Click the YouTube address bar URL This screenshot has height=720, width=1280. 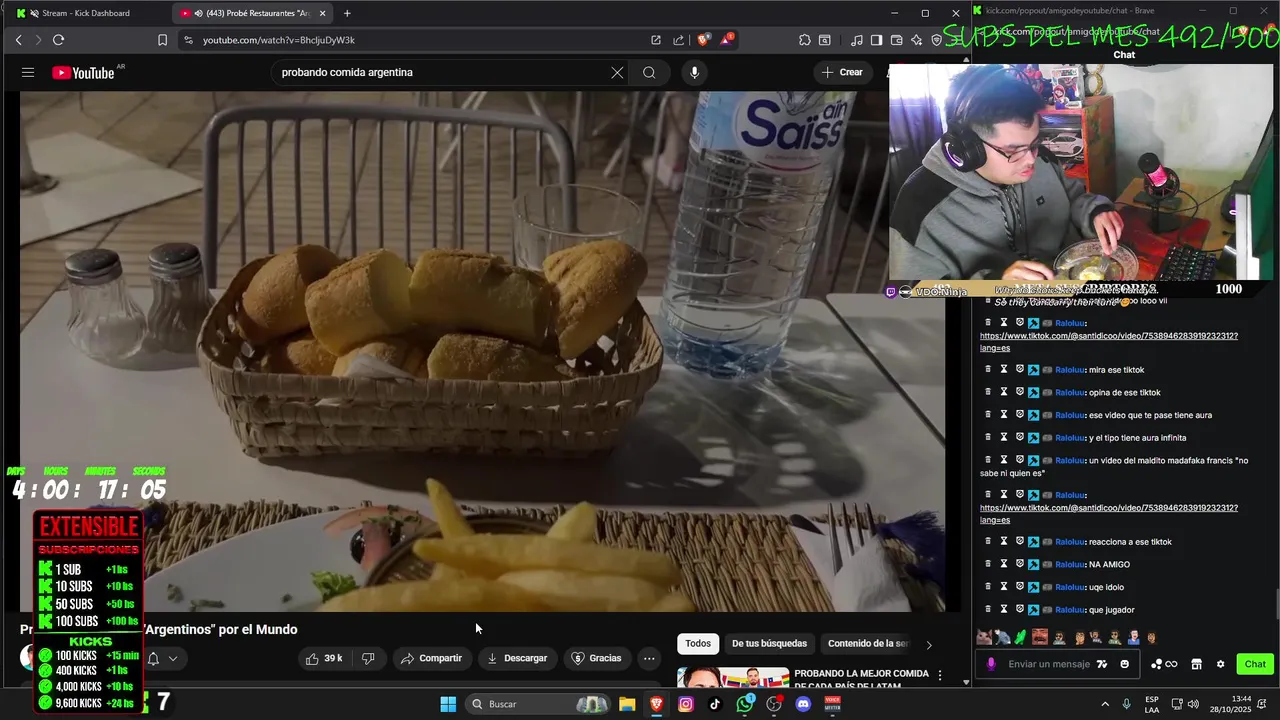pos(279,40)
